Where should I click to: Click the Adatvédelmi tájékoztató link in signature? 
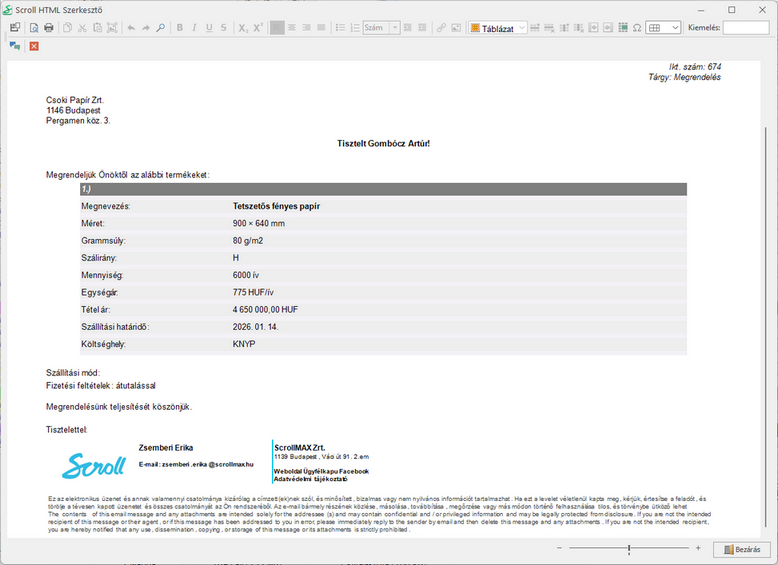[x=312, y=478]
